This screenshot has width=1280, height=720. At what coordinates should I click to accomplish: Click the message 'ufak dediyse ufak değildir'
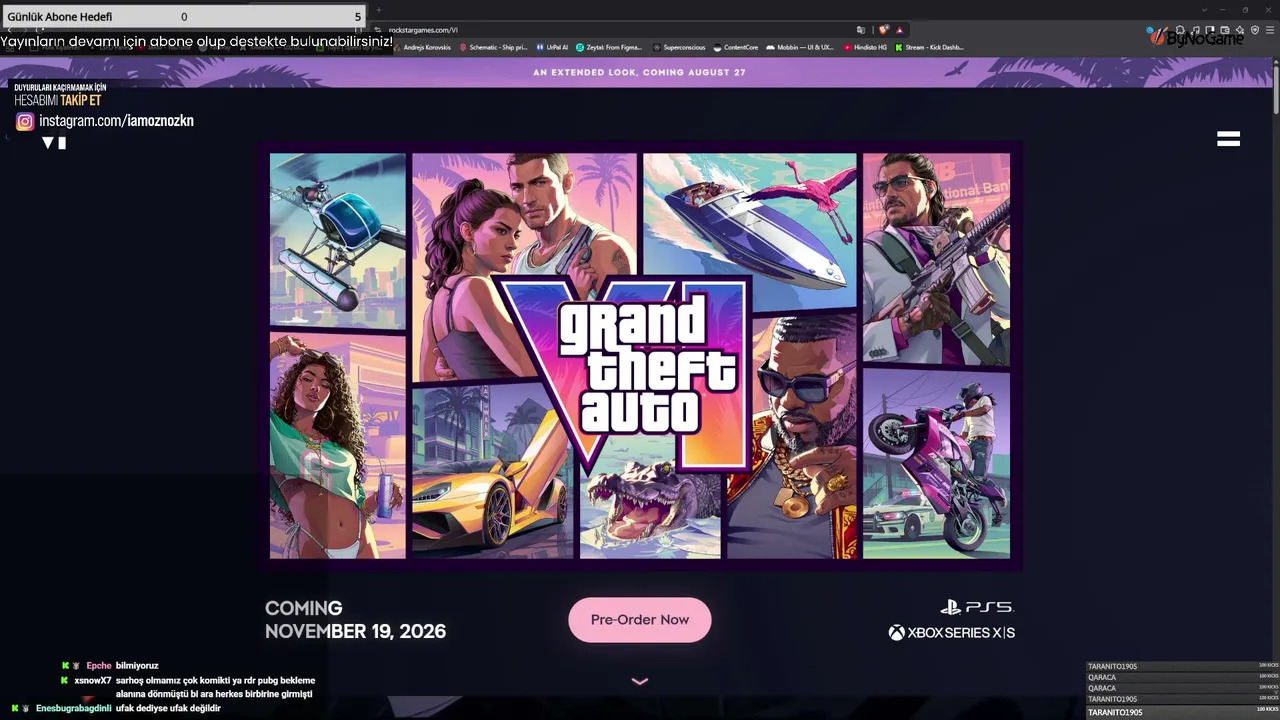168,709
